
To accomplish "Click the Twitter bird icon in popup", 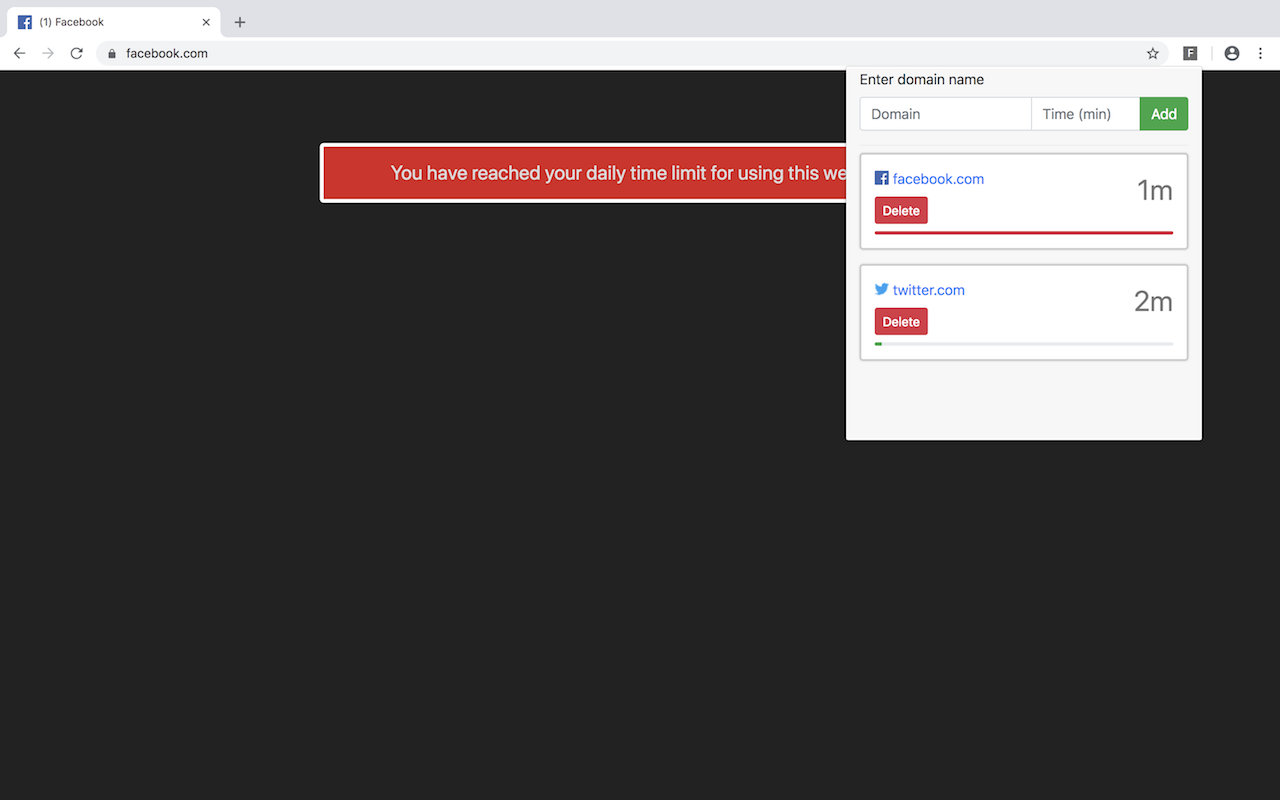I will pos(881,289).
